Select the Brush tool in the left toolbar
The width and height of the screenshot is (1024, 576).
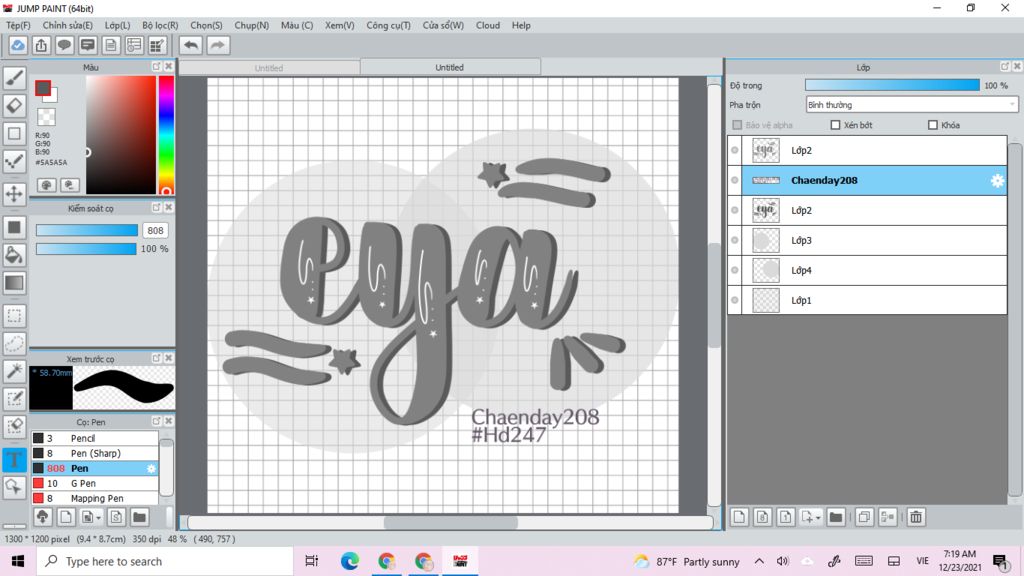point(14,78)
